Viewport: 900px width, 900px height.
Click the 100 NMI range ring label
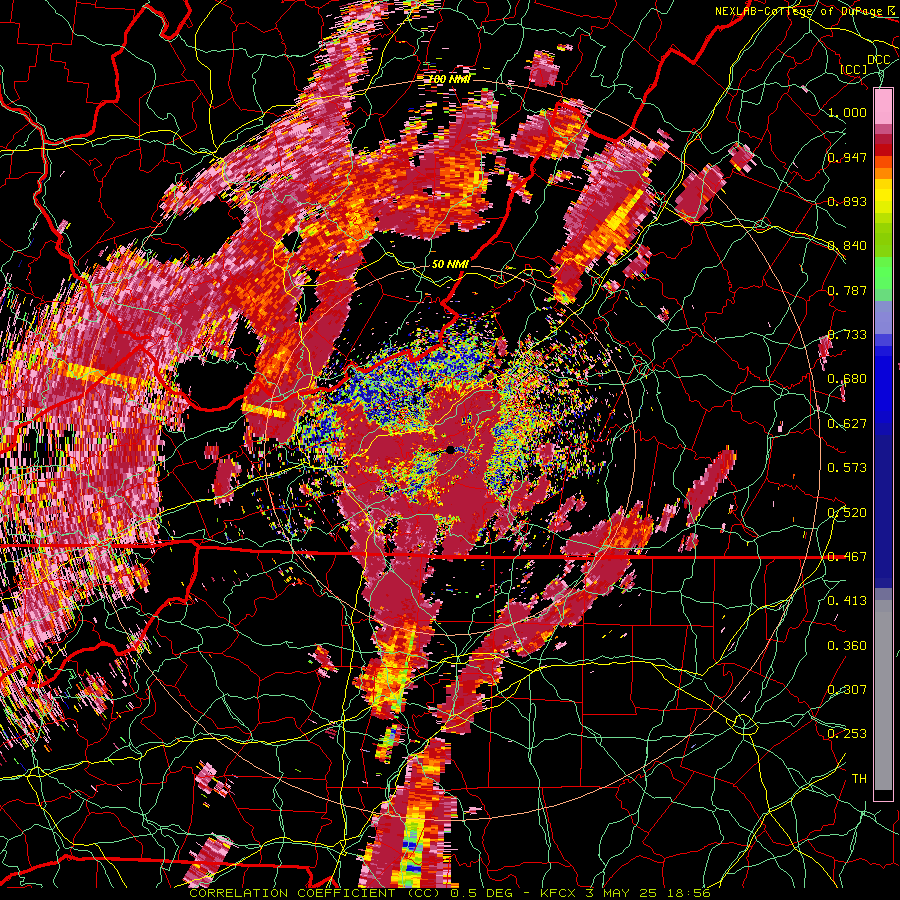pyautogui.click(x=450, y=79)
